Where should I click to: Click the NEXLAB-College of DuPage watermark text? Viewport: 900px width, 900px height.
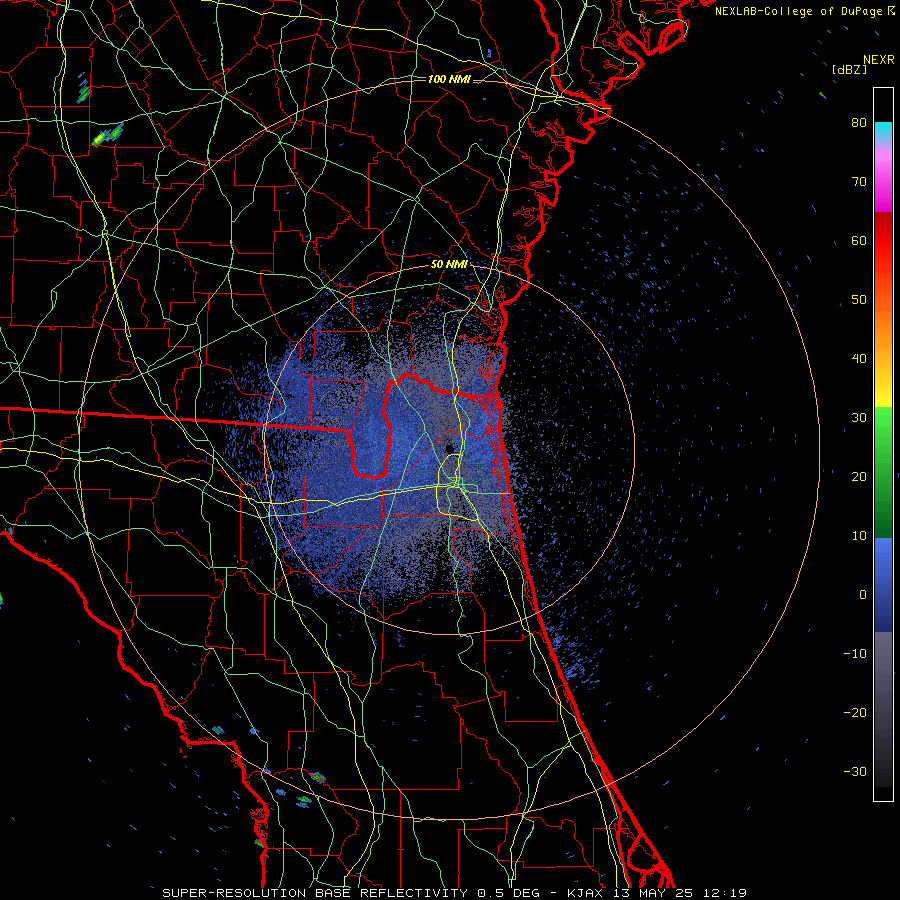click(805, 11)
